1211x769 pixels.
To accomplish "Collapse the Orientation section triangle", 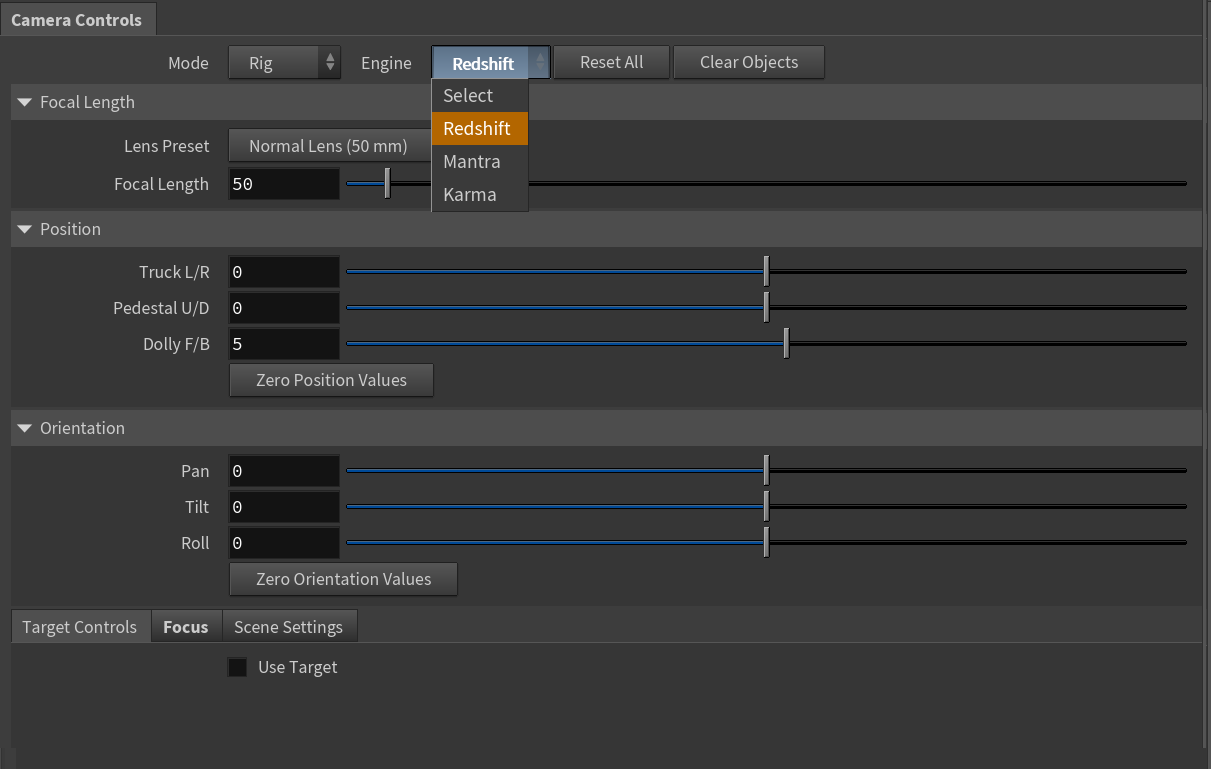I will pyautogui.click(x=25, y=428).
